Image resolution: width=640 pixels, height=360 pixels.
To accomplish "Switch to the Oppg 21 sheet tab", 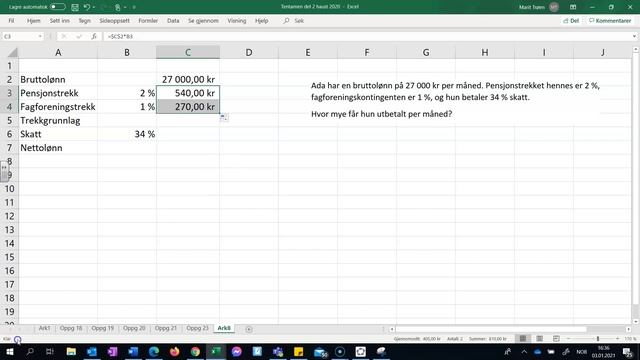I will coord(166,328).
